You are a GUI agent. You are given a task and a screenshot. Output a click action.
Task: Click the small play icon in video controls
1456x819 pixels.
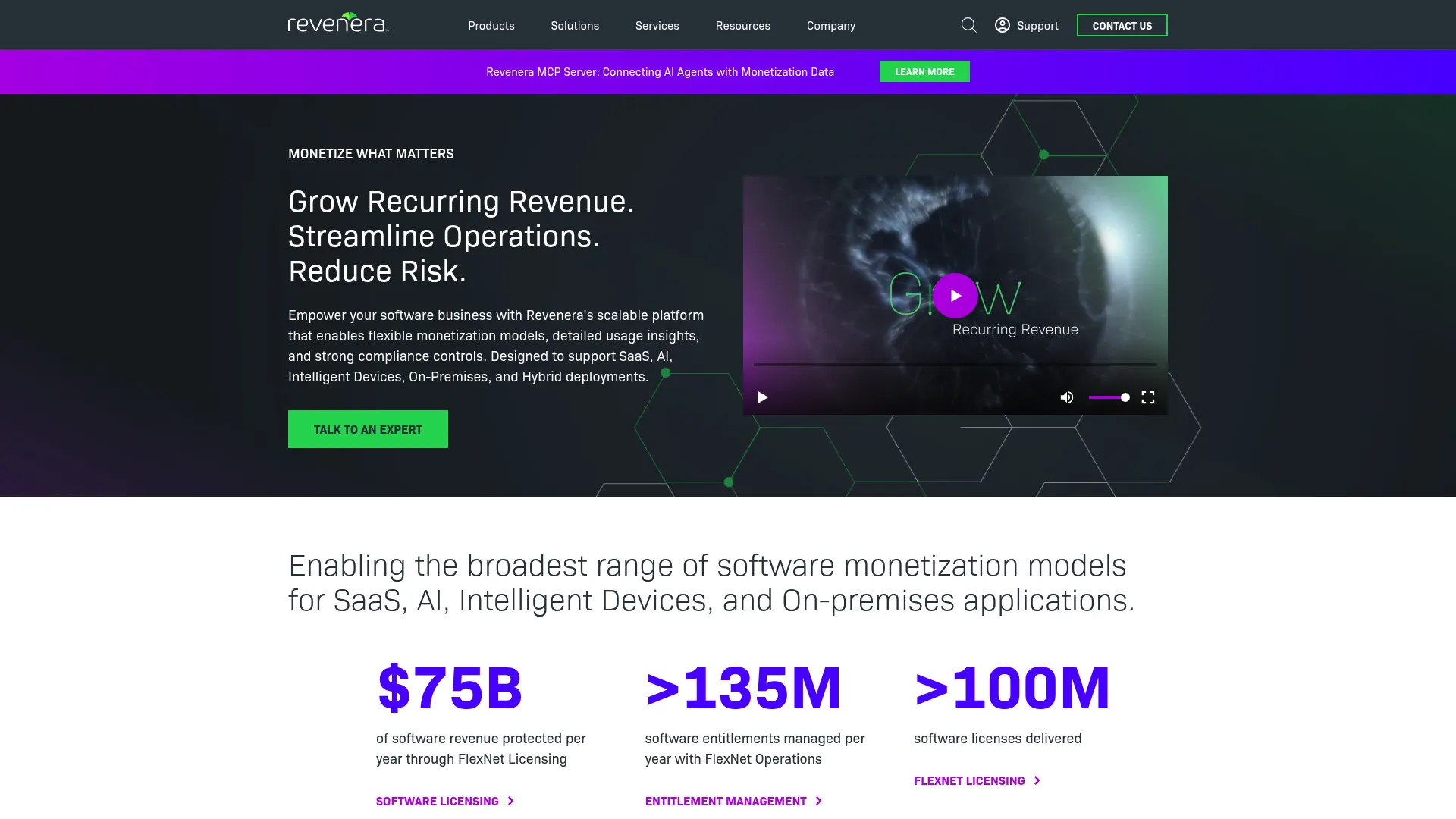763,397
